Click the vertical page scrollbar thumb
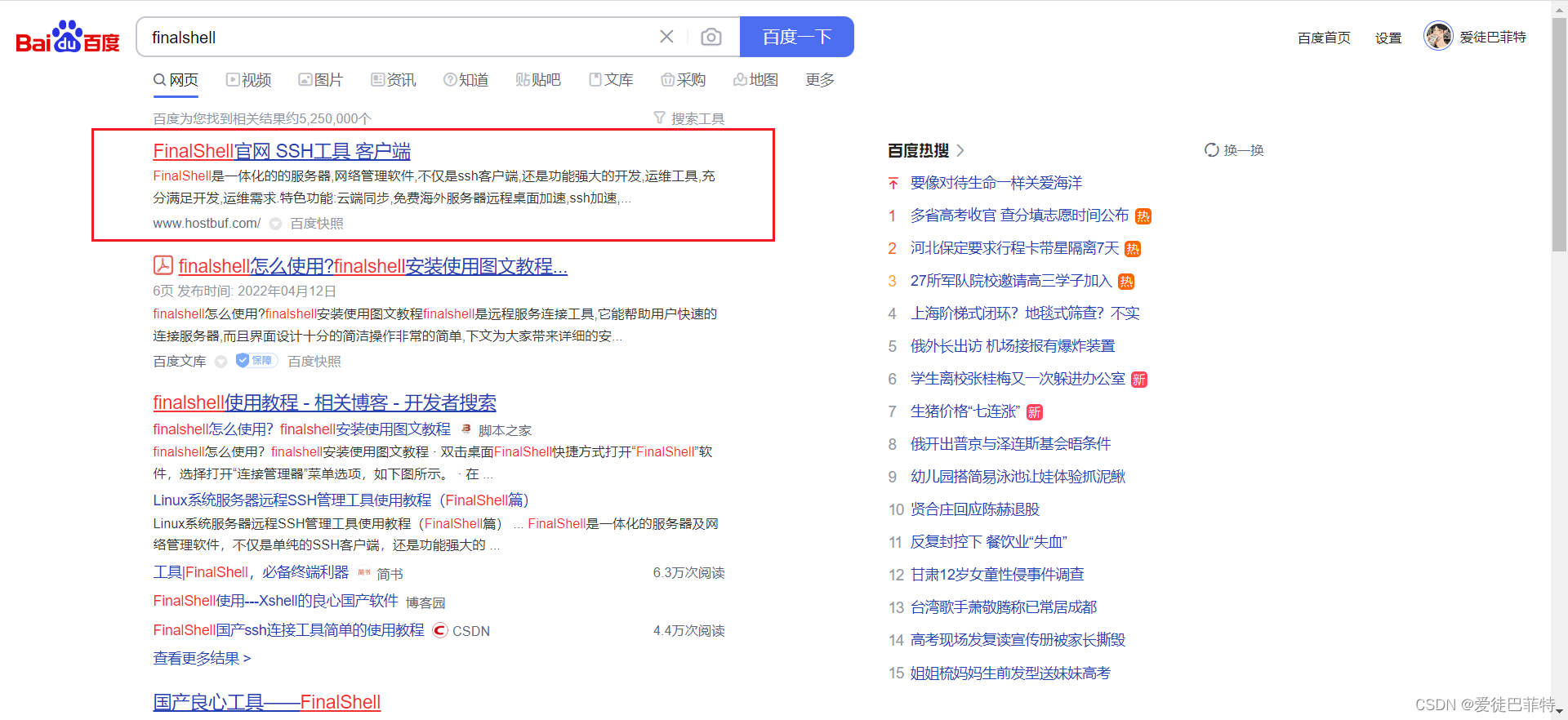 [1559, 135]
